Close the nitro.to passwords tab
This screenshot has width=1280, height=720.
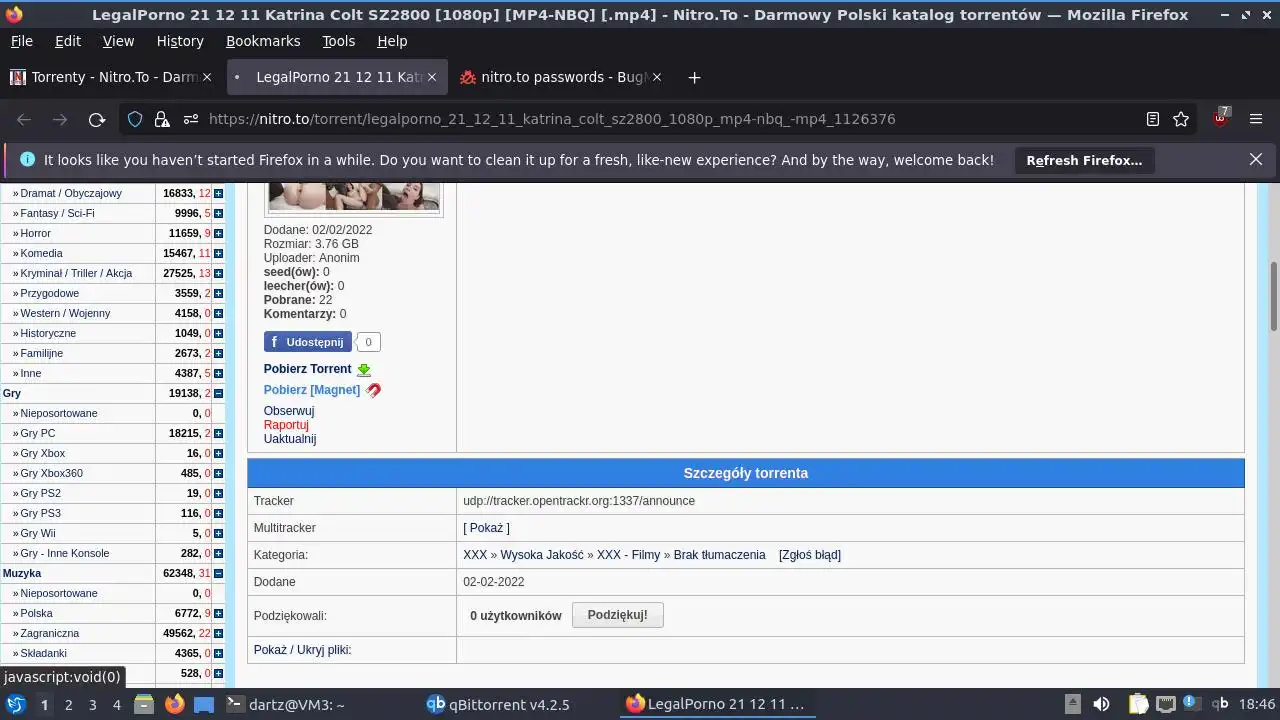659,77
